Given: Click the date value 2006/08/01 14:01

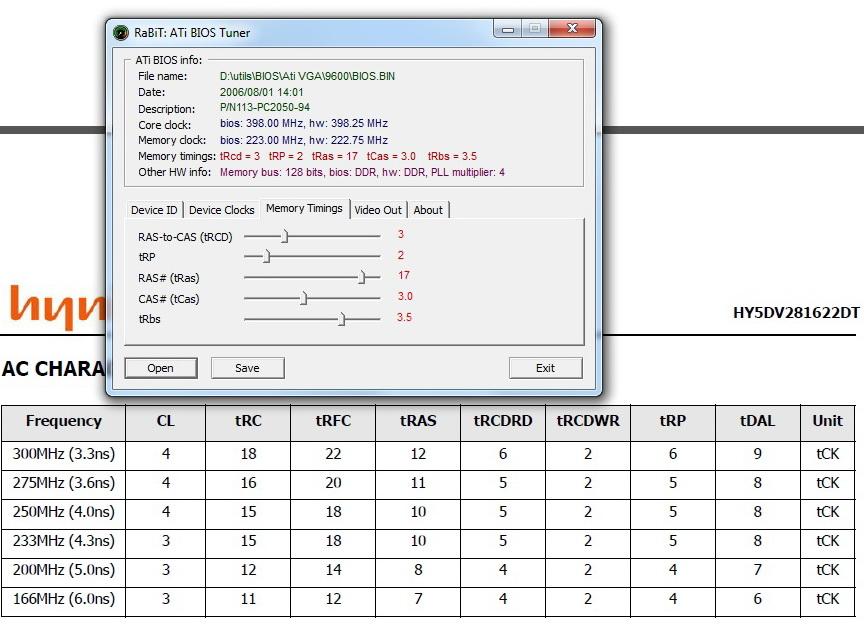Looking at the screenshot, I should click(262, 92).
